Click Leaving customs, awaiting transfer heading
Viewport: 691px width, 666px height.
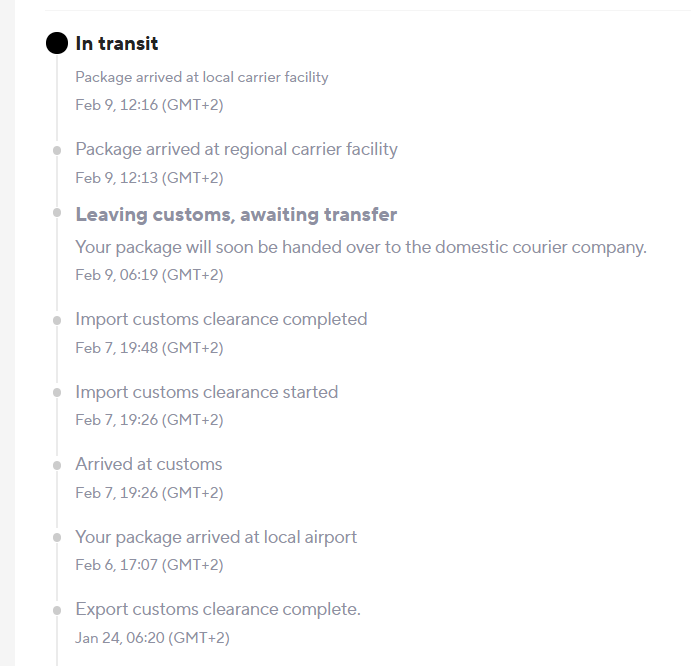tap(236, 215)
